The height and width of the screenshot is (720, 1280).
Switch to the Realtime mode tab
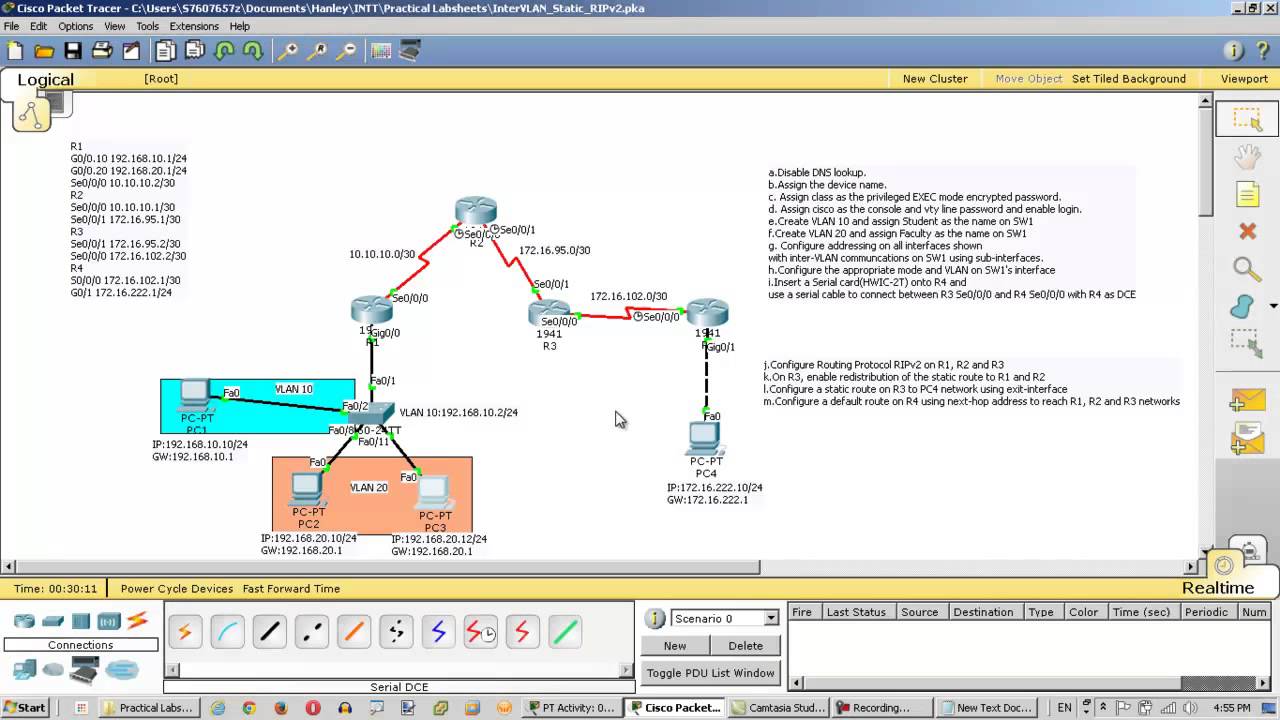pyautogui.click(x=1217, y=587)
